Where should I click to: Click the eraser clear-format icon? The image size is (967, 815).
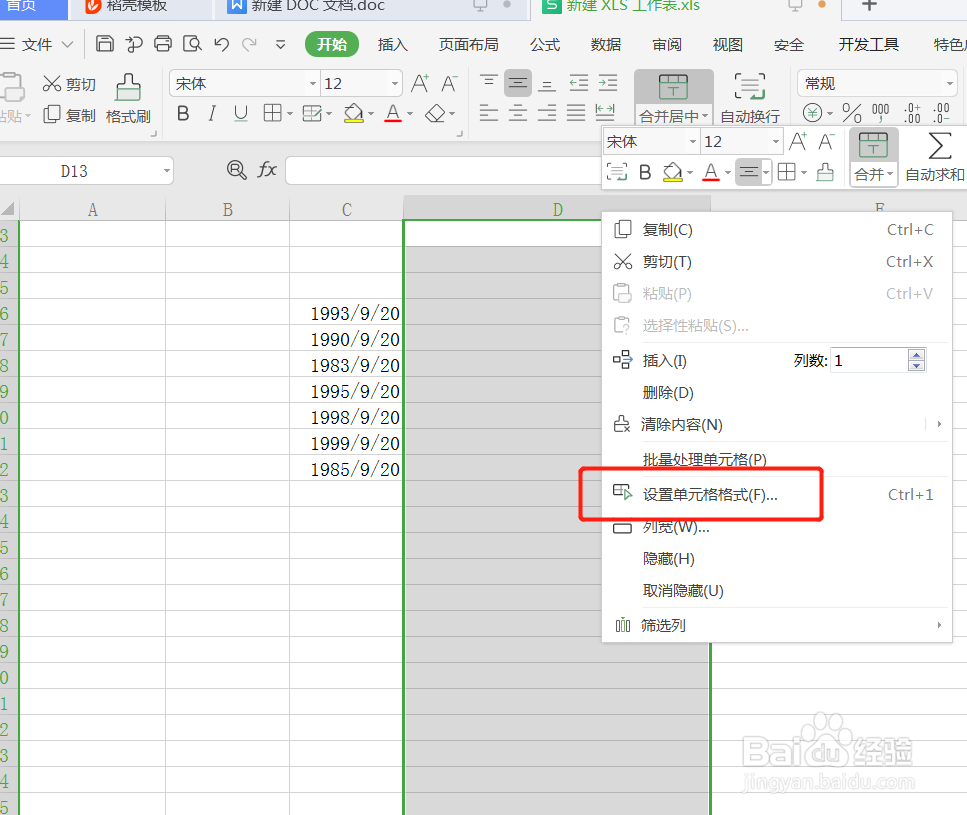coord(436,113)
